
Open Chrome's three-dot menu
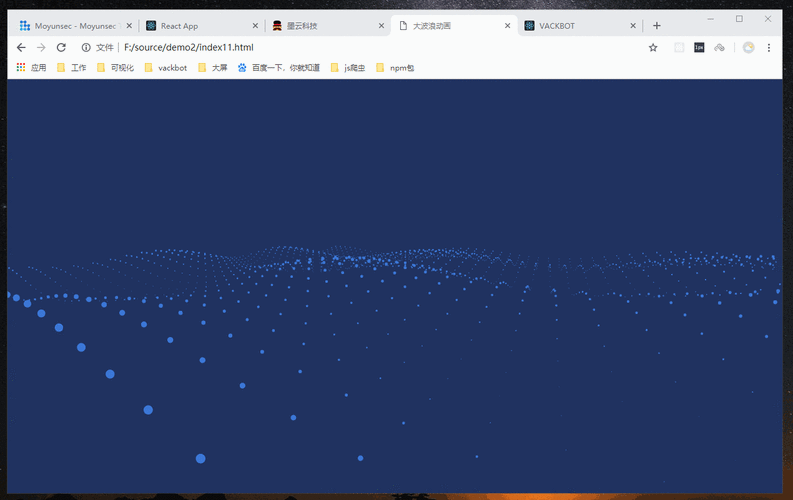tap(769, 47)
